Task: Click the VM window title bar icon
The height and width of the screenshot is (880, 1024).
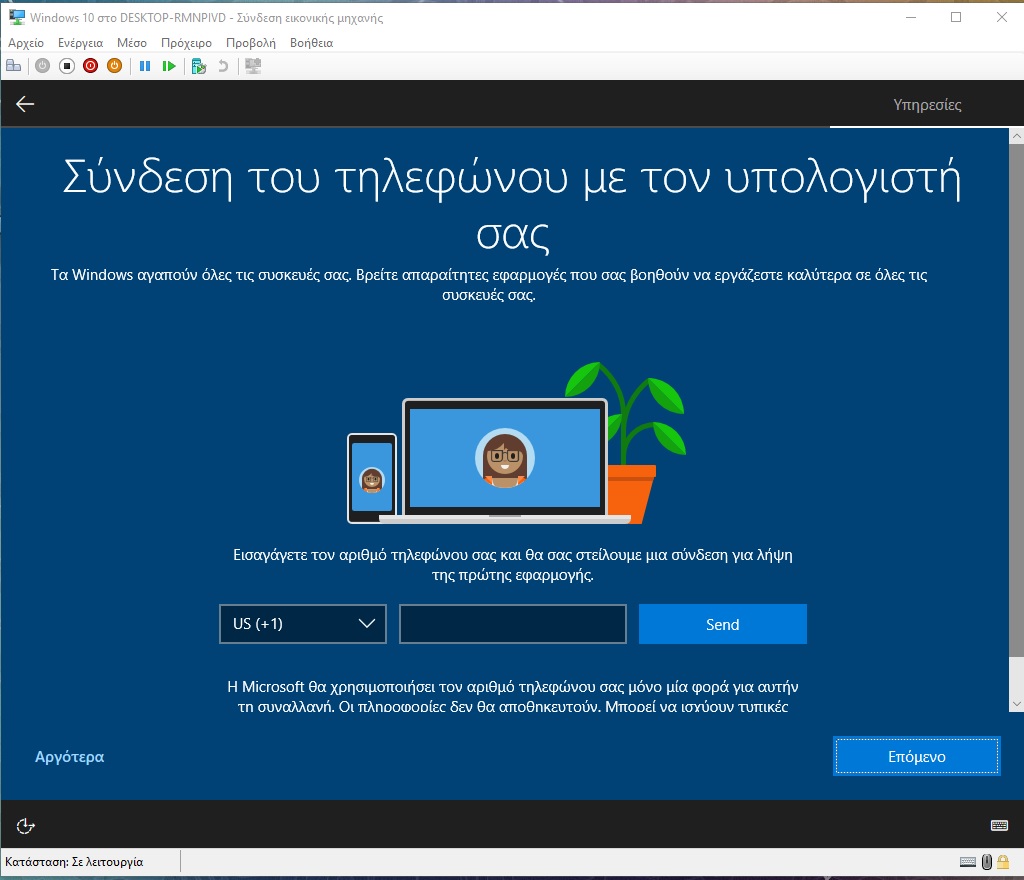Action: [17, 18]
